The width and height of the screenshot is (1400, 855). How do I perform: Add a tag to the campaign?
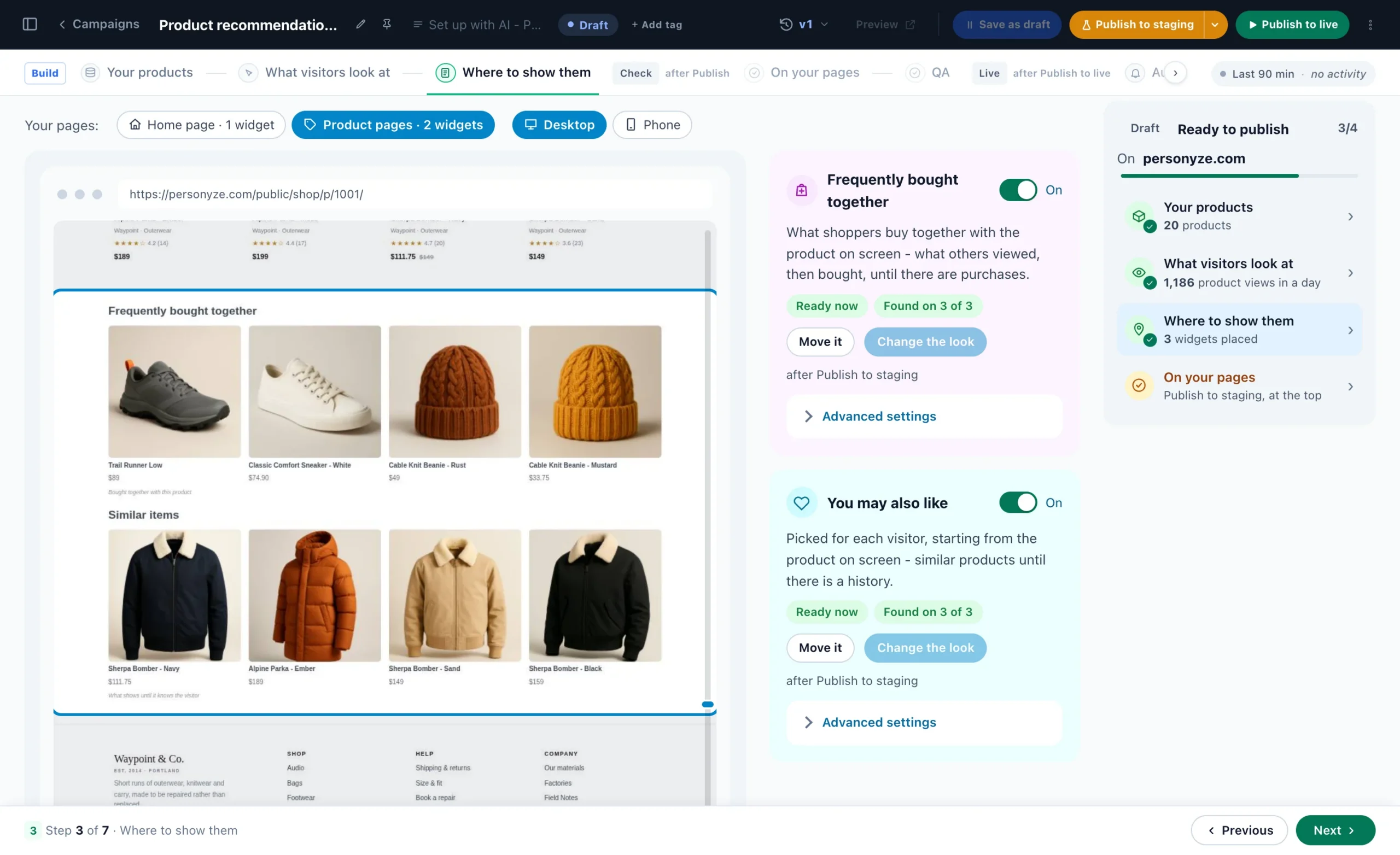point(656,25)
